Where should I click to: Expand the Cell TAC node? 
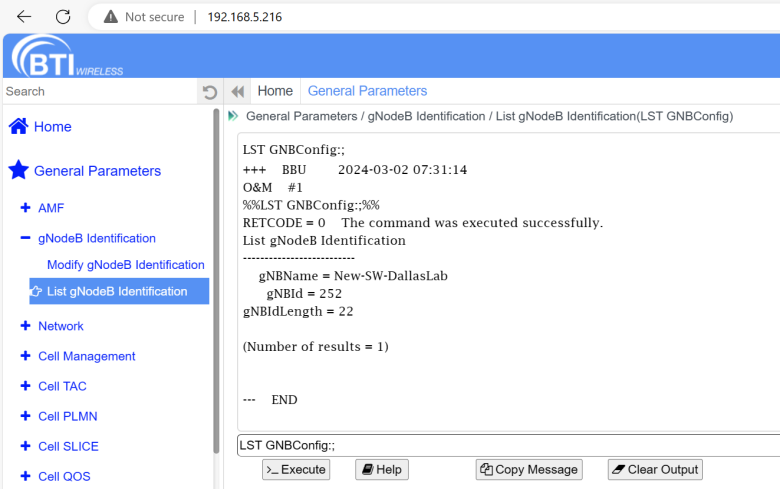25,386
